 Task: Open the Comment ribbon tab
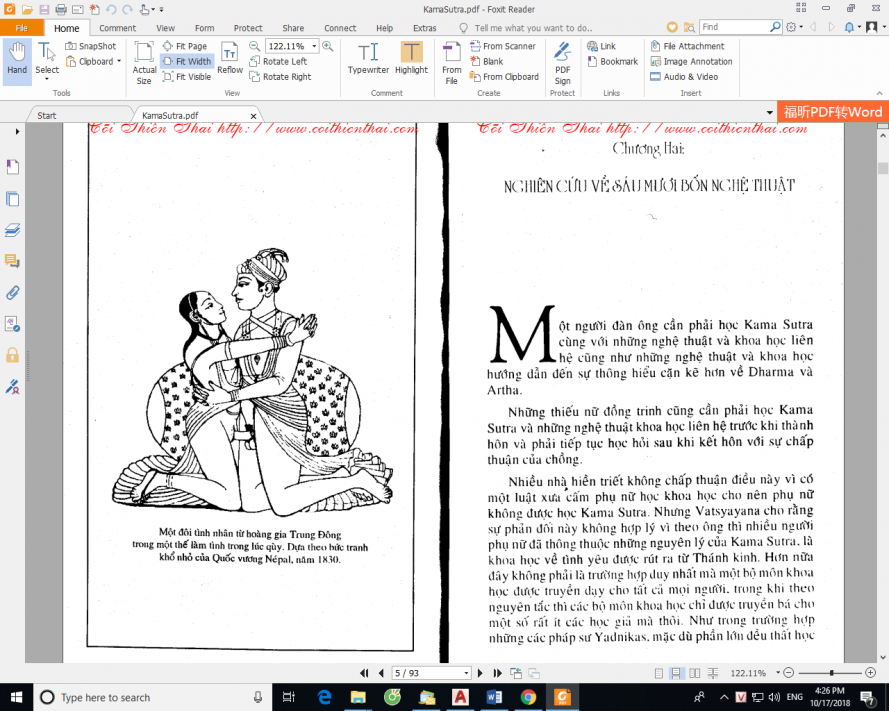(x=118, y=28)
